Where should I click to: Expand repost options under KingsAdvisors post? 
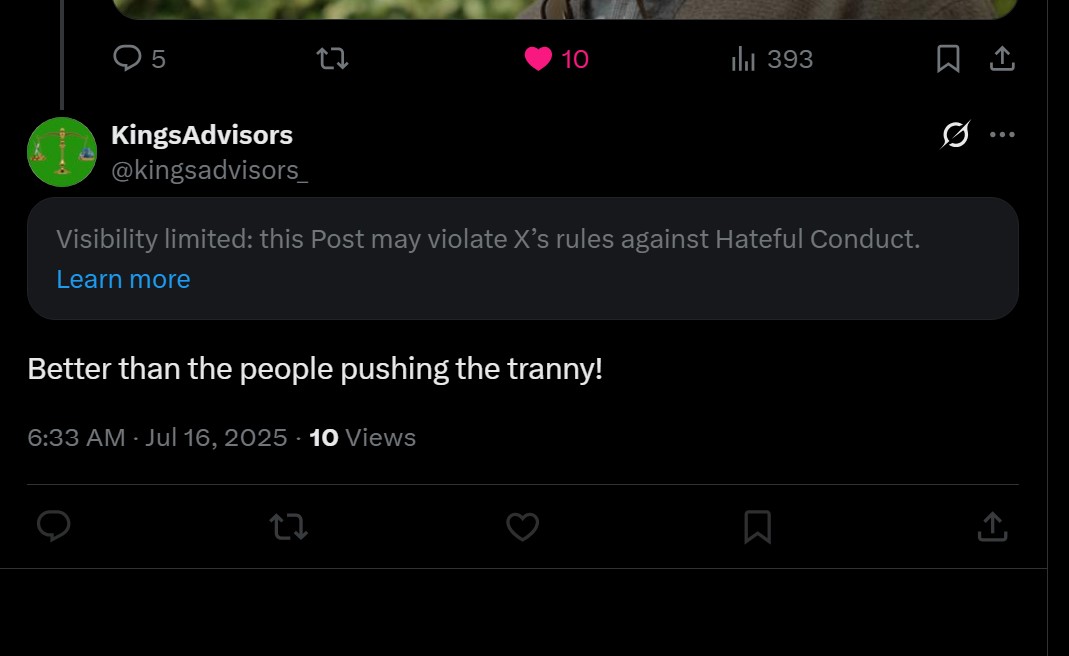pyautogui.click(x=288, y=526)
